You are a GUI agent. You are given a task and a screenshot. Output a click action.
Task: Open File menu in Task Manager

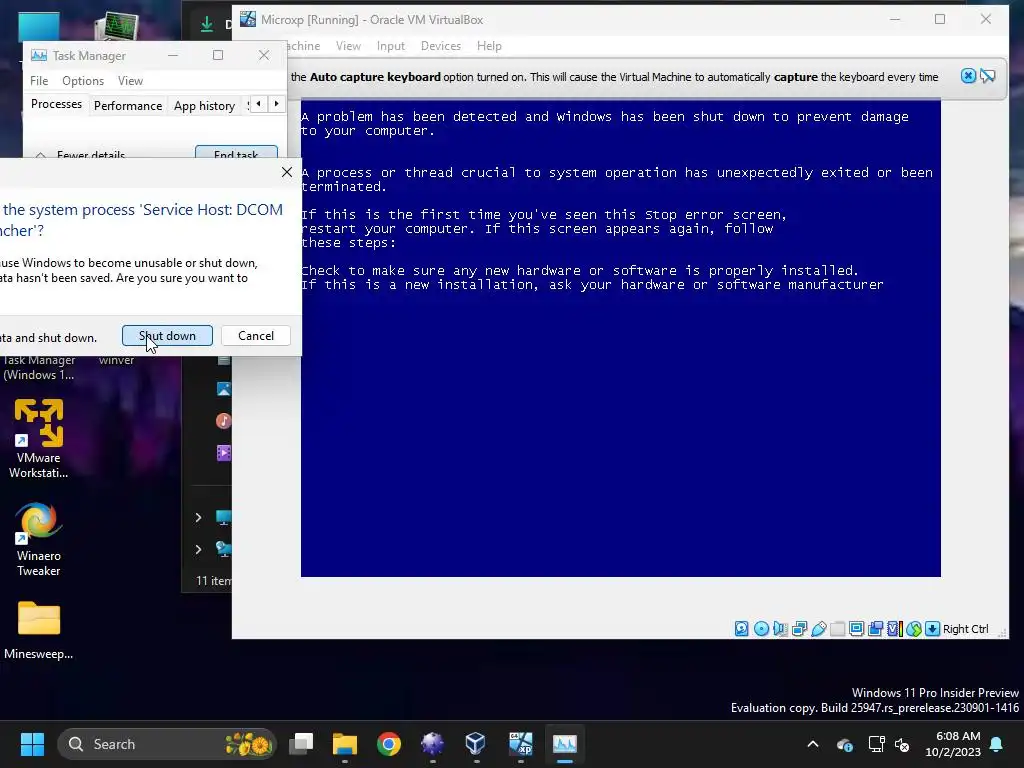tap(39, 81)
